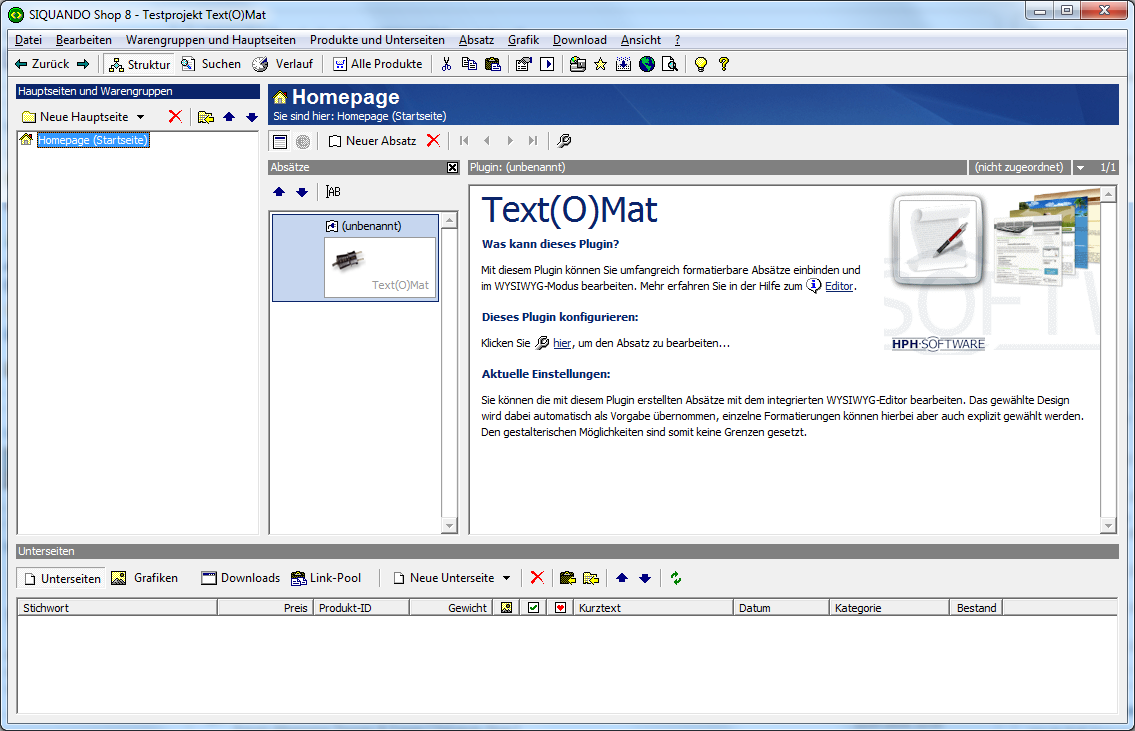Viewport: 1135px width, 731px height.
Task: Go to previous paragraph arrow
Action: pos(487,140)
